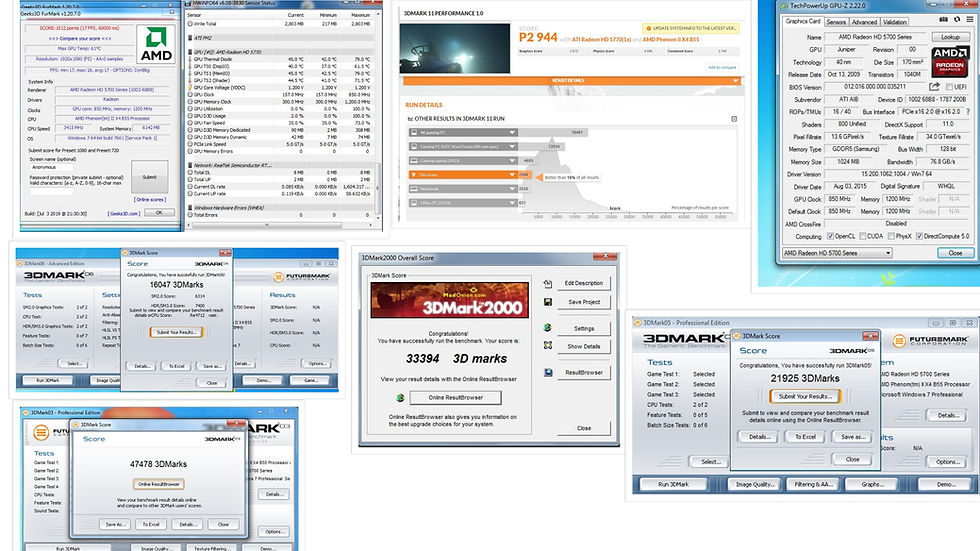Open the Geeks3D.com link
Screen dimensions: 980x551
(123, 214)
